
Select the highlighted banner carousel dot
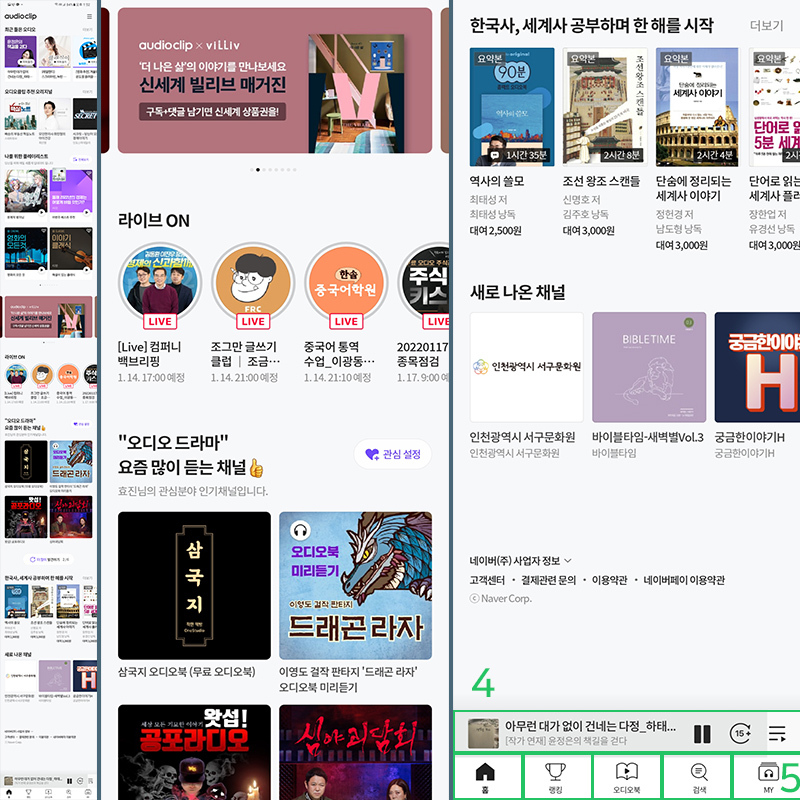point(258,169)
